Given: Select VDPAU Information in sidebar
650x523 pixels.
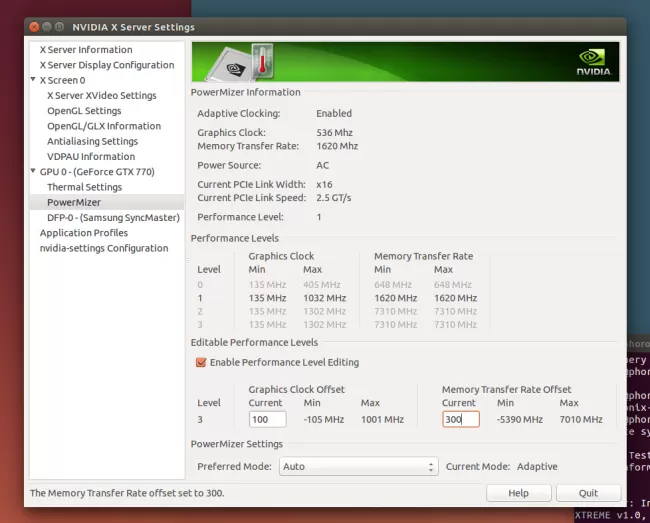Looking at the screenshot, I should point(91,157).
